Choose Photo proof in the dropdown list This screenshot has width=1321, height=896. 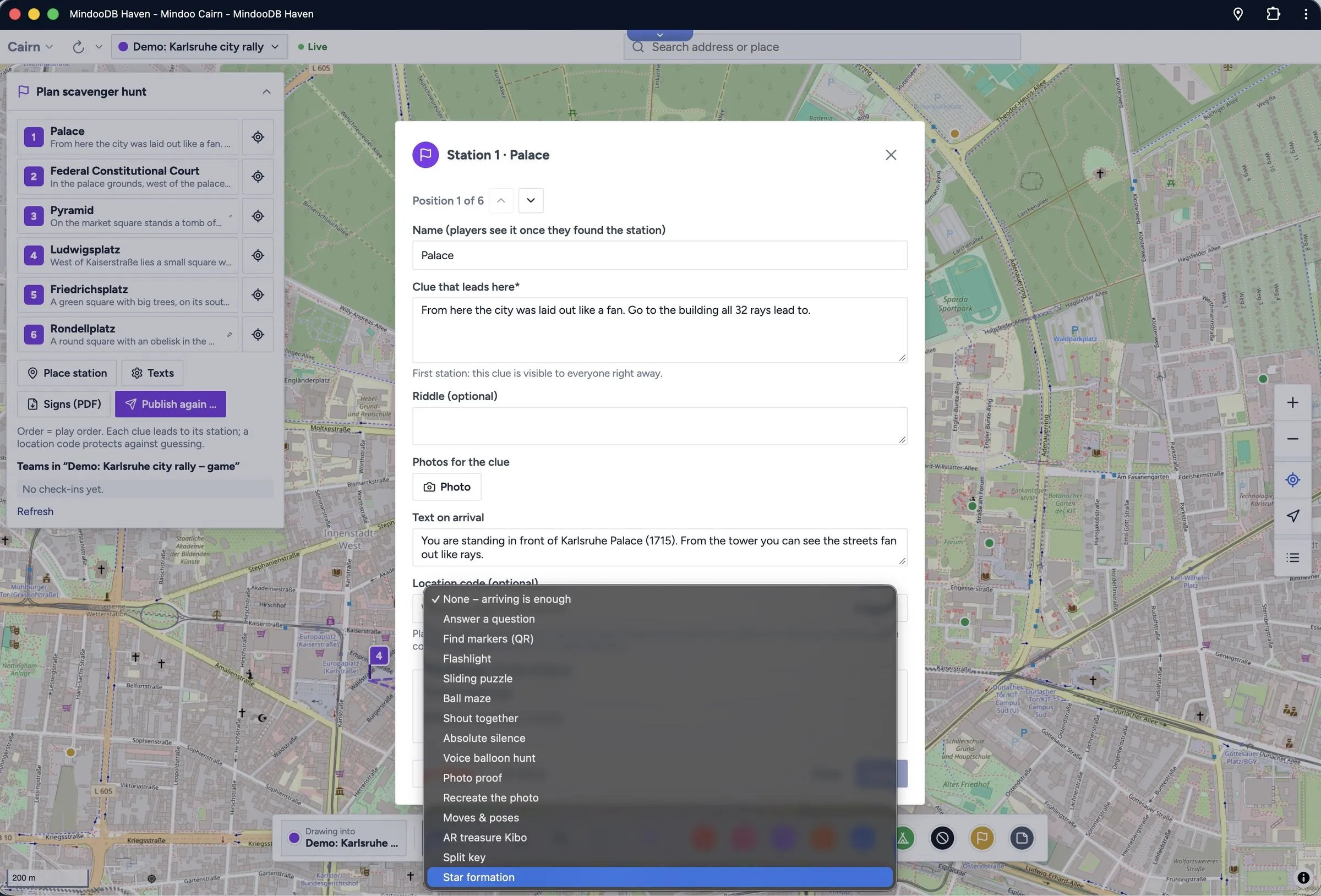click(x=659, y=778)
